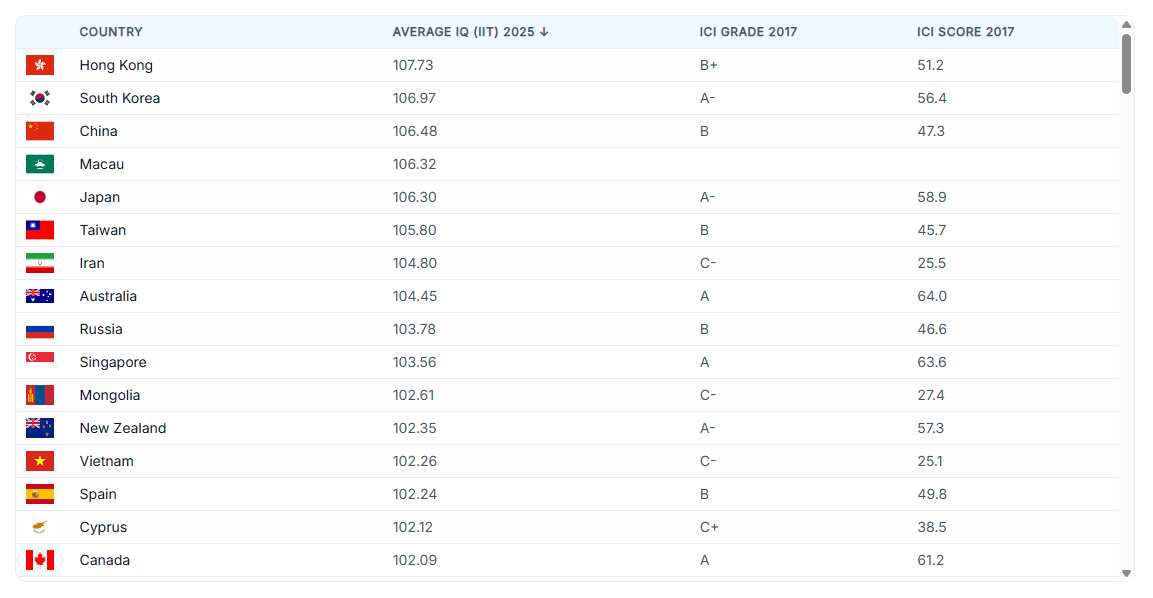Click the 64.0 ICI score
The width and height of the screenshot is (1153, 598).
pyautogui.click(x=932, y=296)
